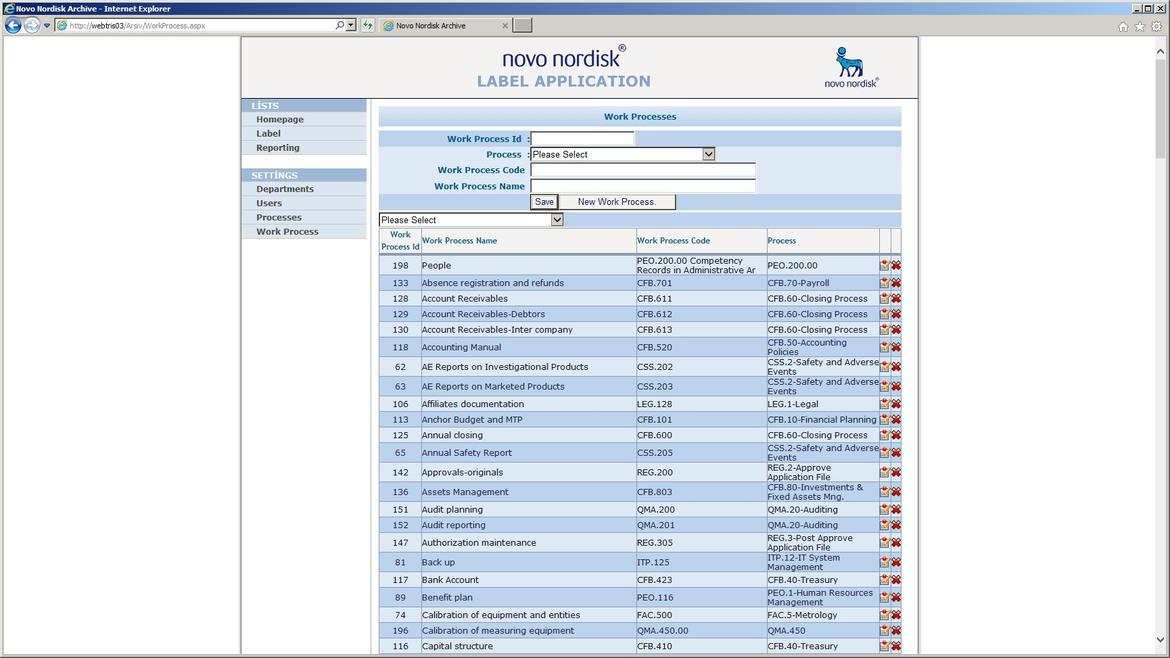This screenshot has height=658, width=1170.
Task: Edit the Affiliates documentation row
Action: 884,404
